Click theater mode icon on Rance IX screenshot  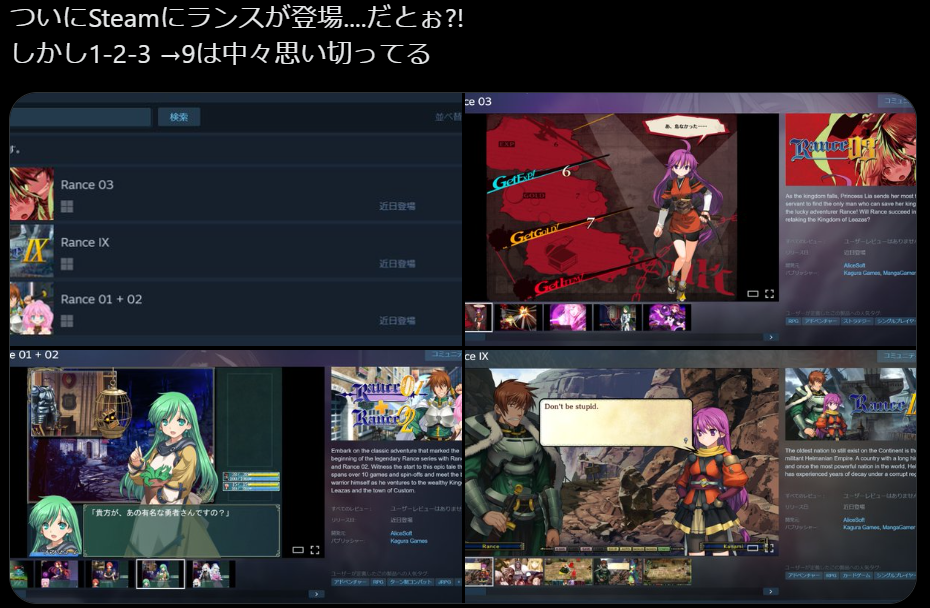pyautogui.click(x=752, y=548)
